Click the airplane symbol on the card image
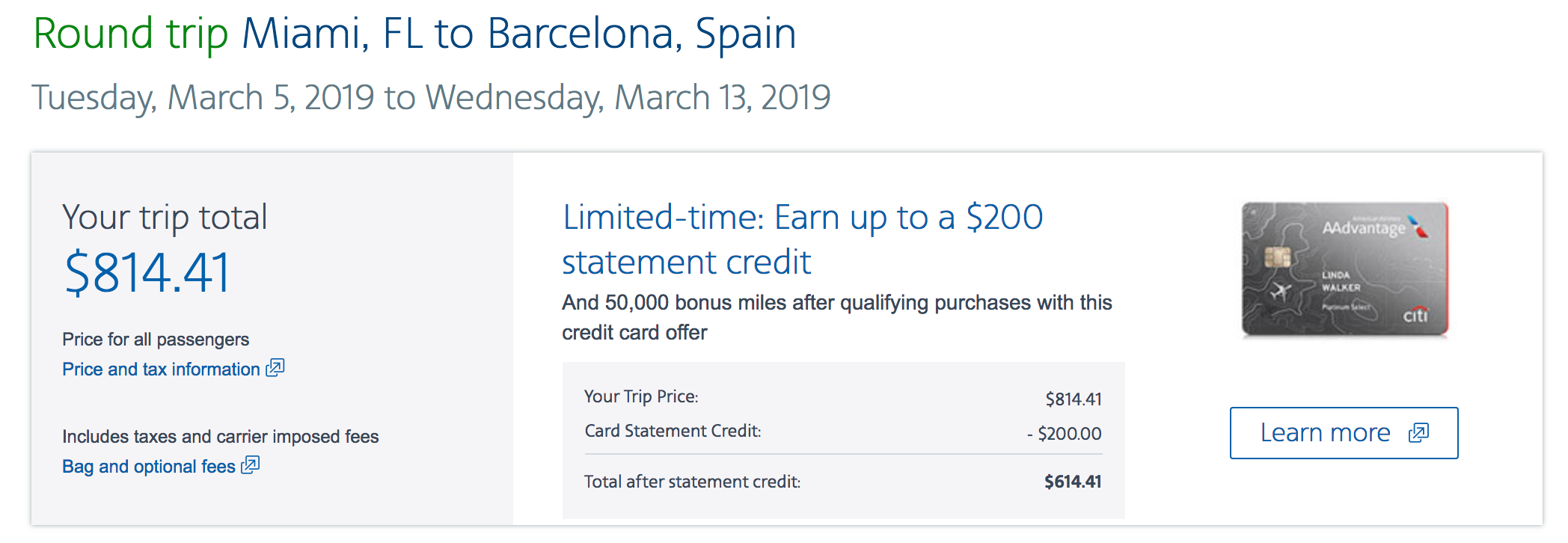Image resolution: width=1568 pixels, height=543 pixels. 1281,291
